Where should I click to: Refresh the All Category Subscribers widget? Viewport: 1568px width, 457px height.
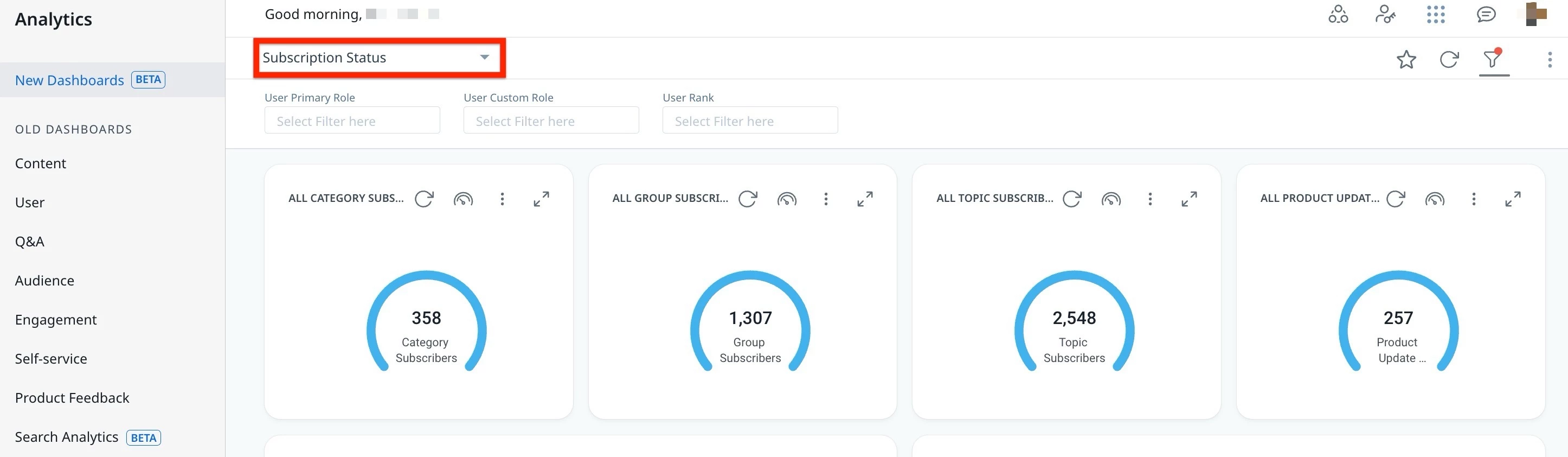click(425, 199)
